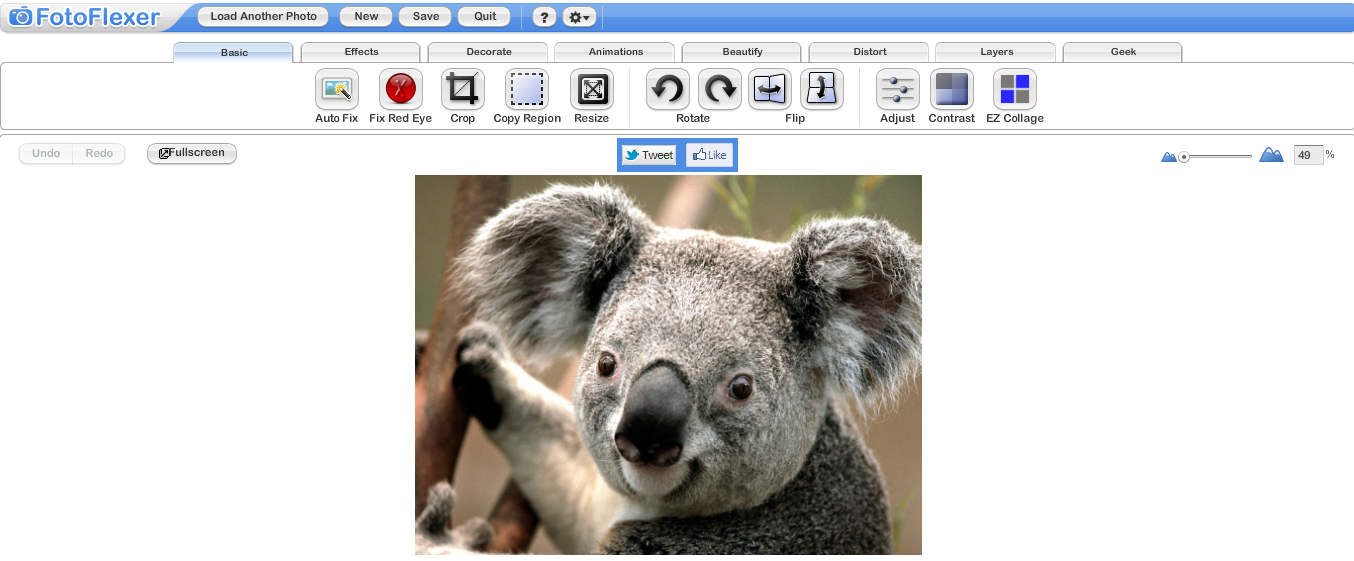Image resolution: width=1354 pixels, height=561 pixels.
Task: Open the settings gear dropdown
Action: 579,17
